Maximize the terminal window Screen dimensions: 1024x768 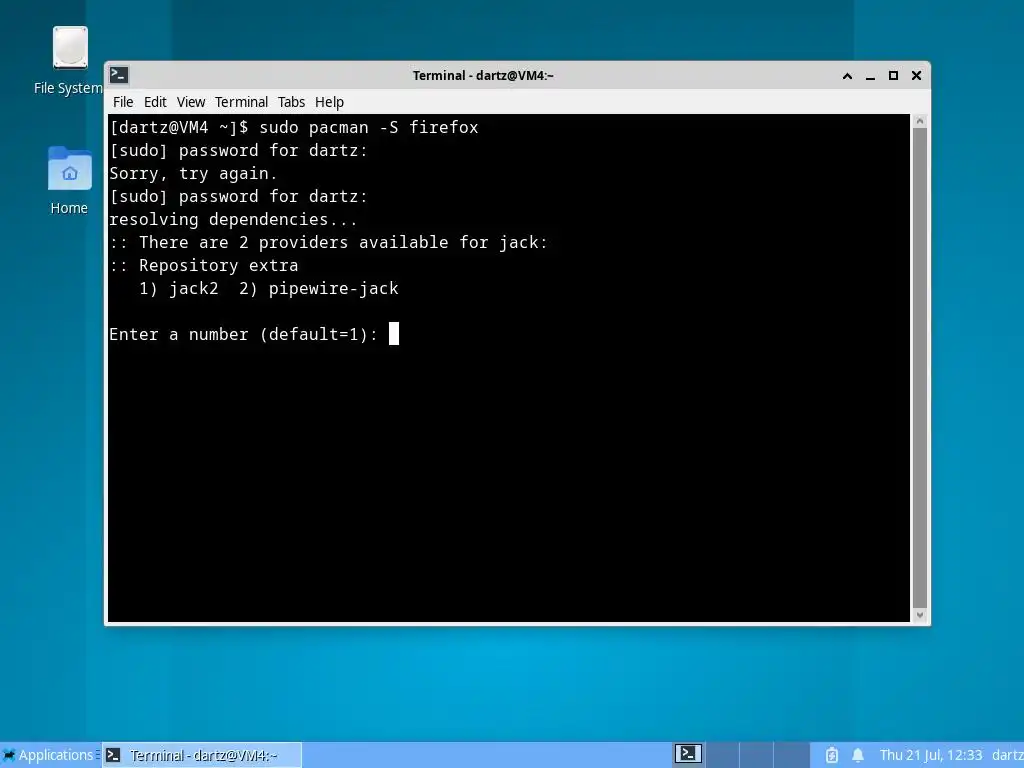click(x=893, y=76)
